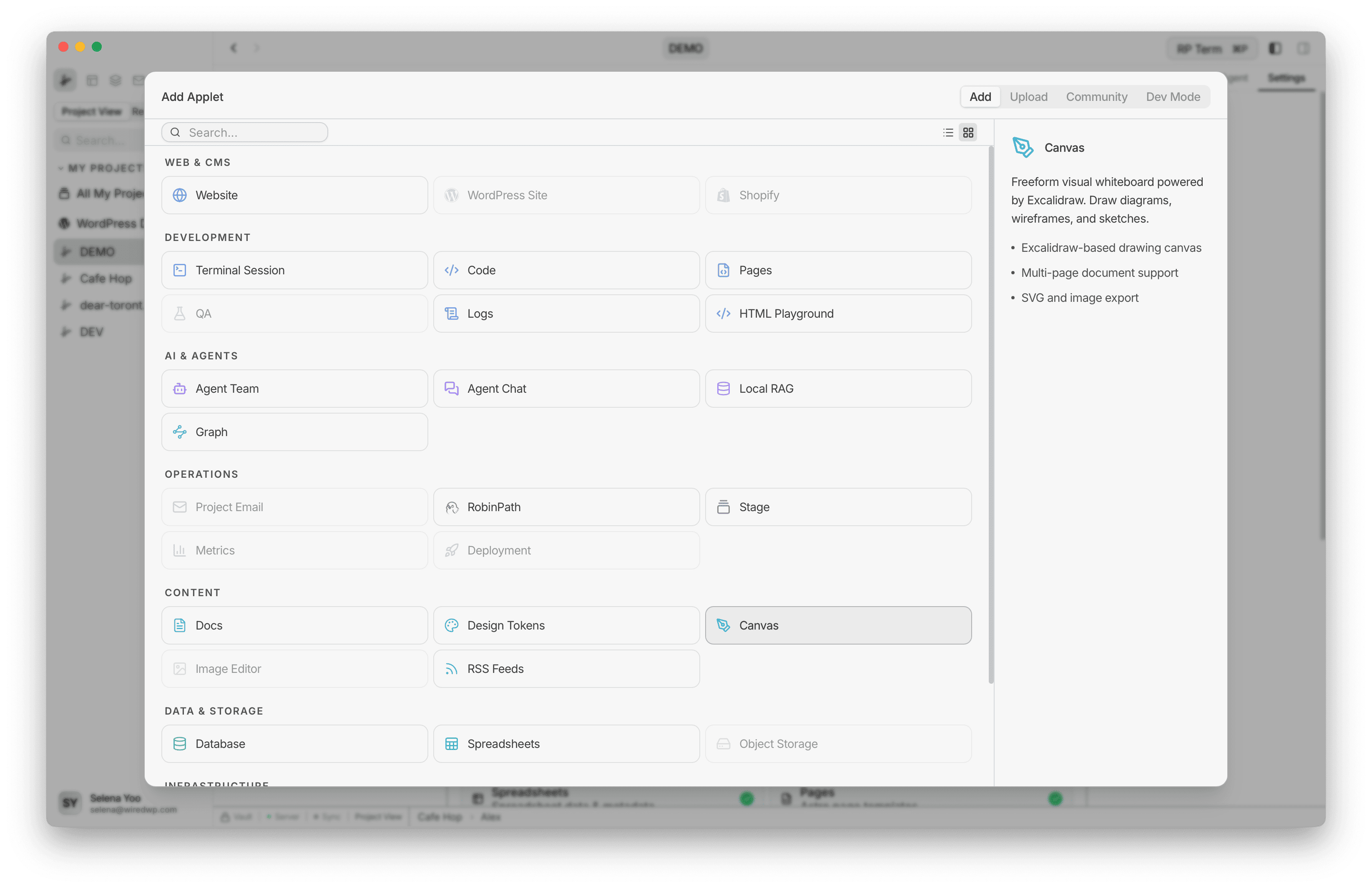Click the Metrics bar chart icon
Viewport: 1372px width, 888px height.
tap(180, 550)
